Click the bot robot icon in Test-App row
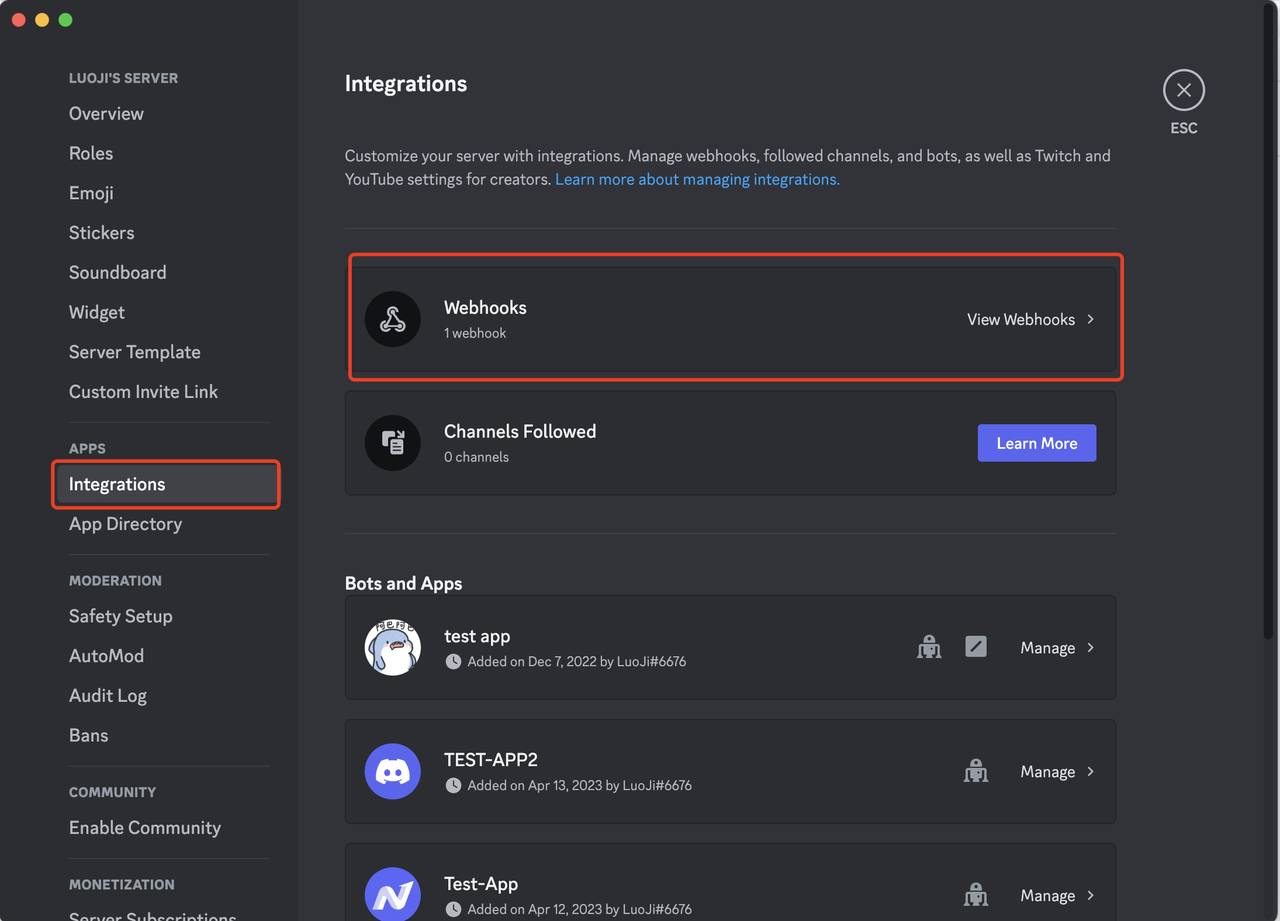The height and width of the screenshot is (921, 1280). click(976, 895)
